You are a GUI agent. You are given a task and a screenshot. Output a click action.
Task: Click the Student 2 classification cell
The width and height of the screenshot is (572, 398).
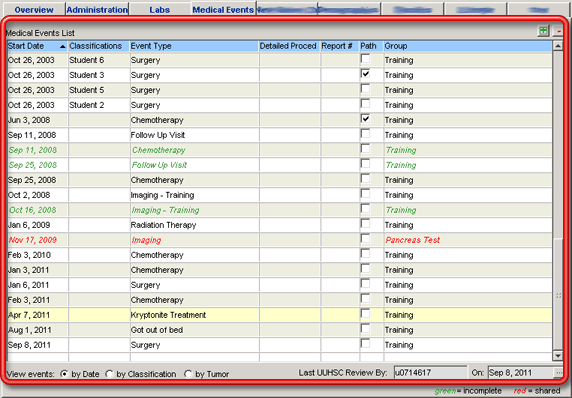point(99,105)
